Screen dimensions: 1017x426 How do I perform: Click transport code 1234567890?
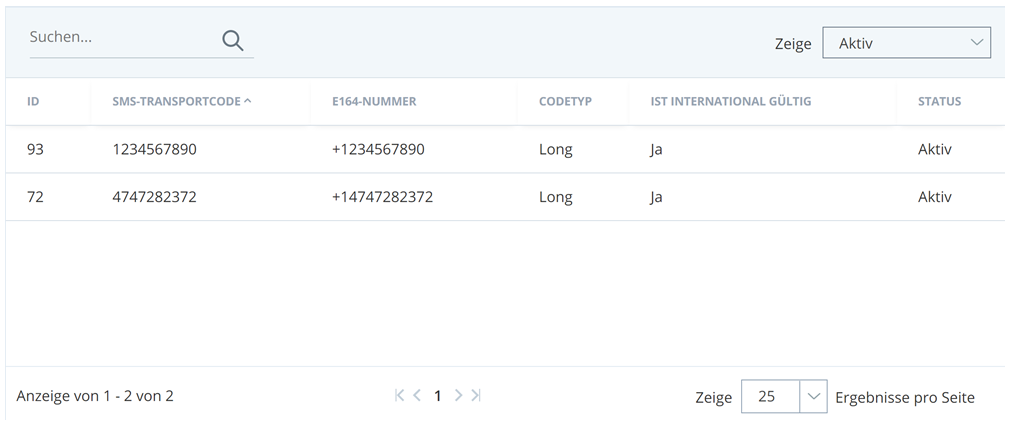point(154,149)
